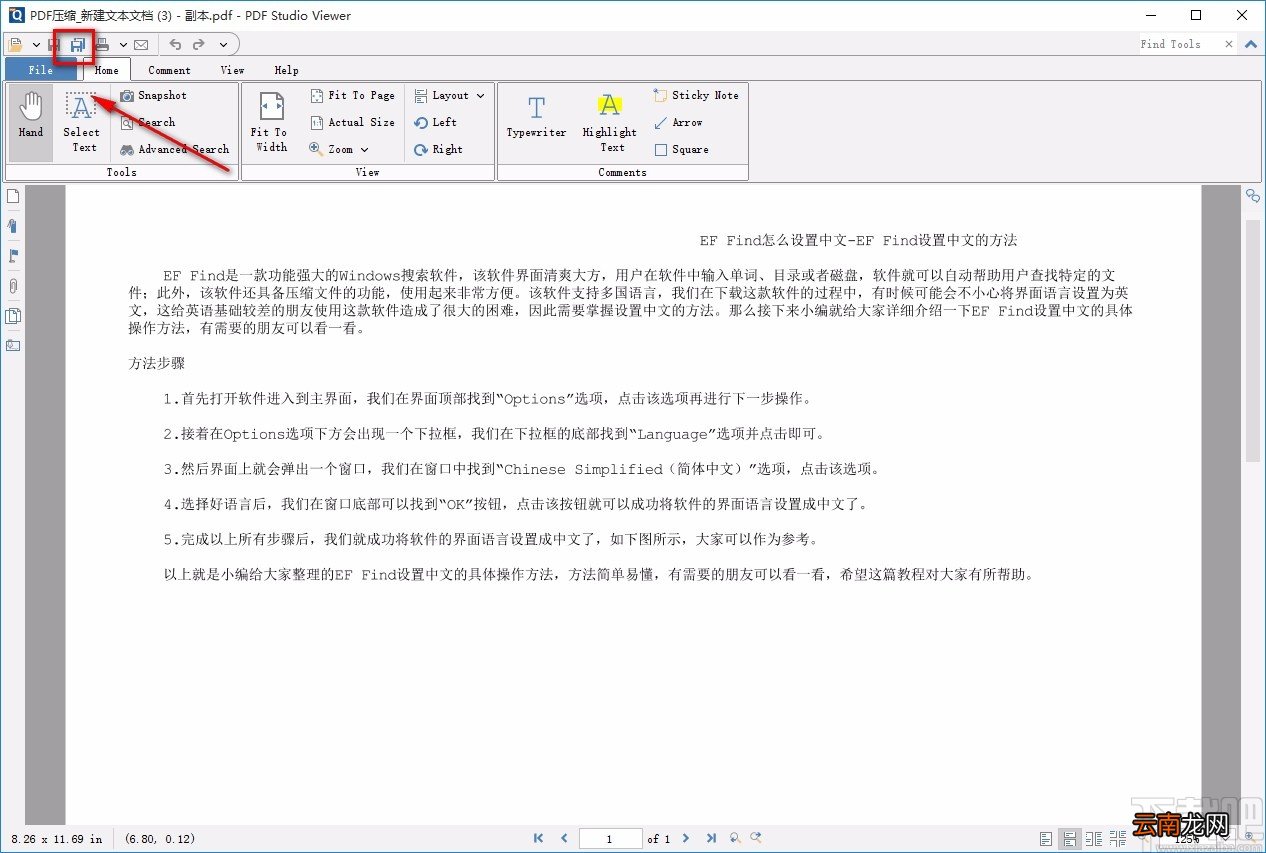Switch to the Home tab
Image resolution: width=1266 pixels, height=853 pixels.
pos(107,70)
